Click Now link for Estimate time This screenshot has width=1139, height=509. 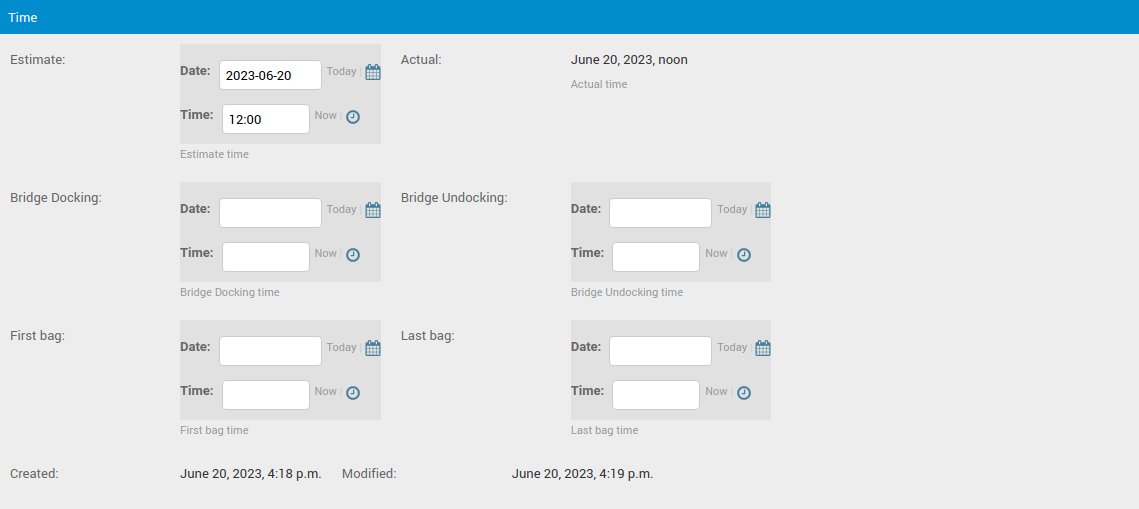(x=325, y=116)
